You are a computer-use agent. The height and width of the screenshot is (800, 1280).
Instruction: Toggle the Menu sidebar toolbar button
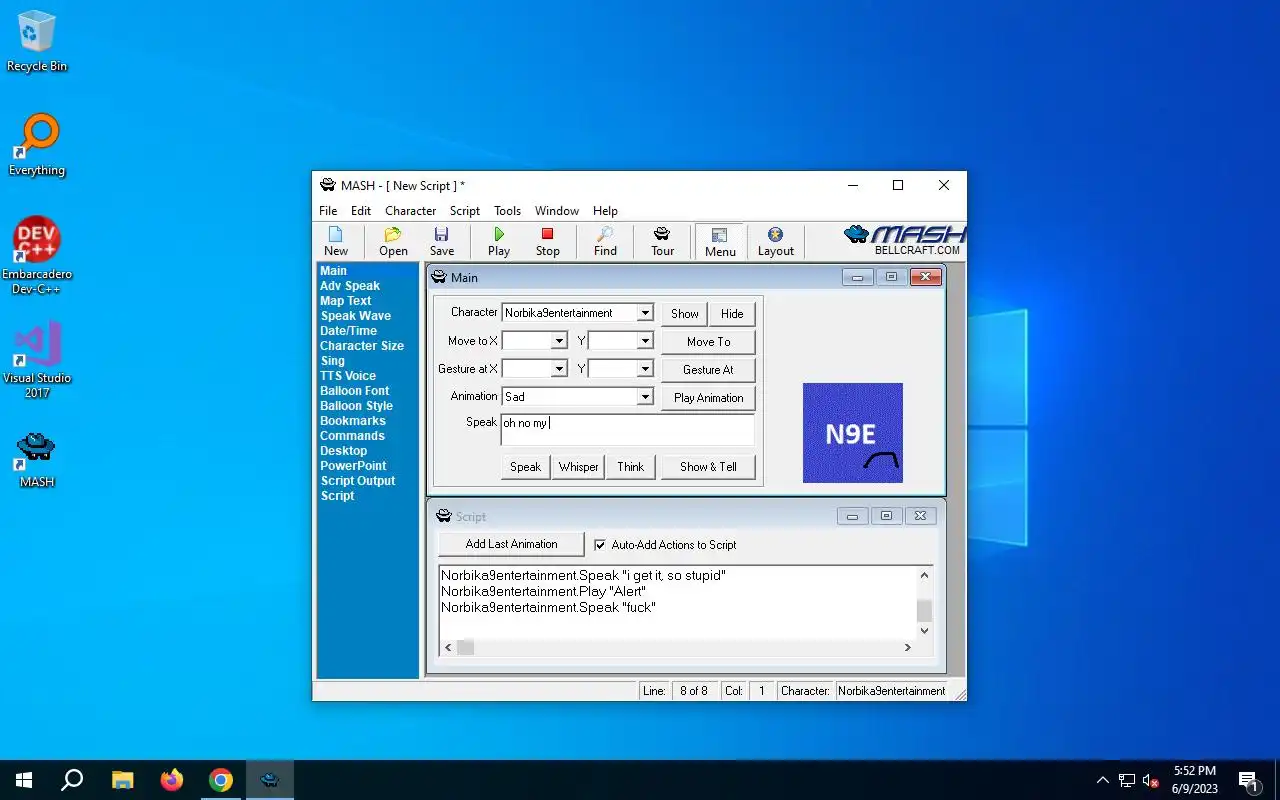720,241
